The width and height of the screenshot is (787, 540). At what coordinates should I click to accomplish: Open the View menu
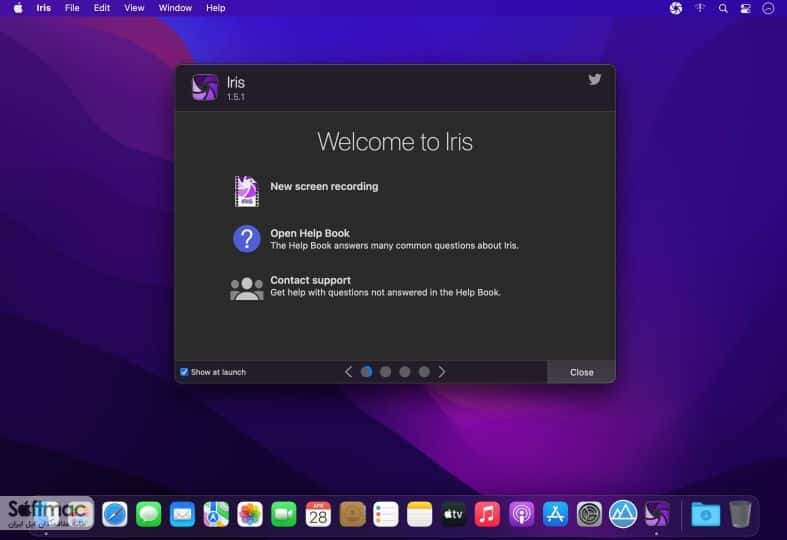(x=134, y=8)
